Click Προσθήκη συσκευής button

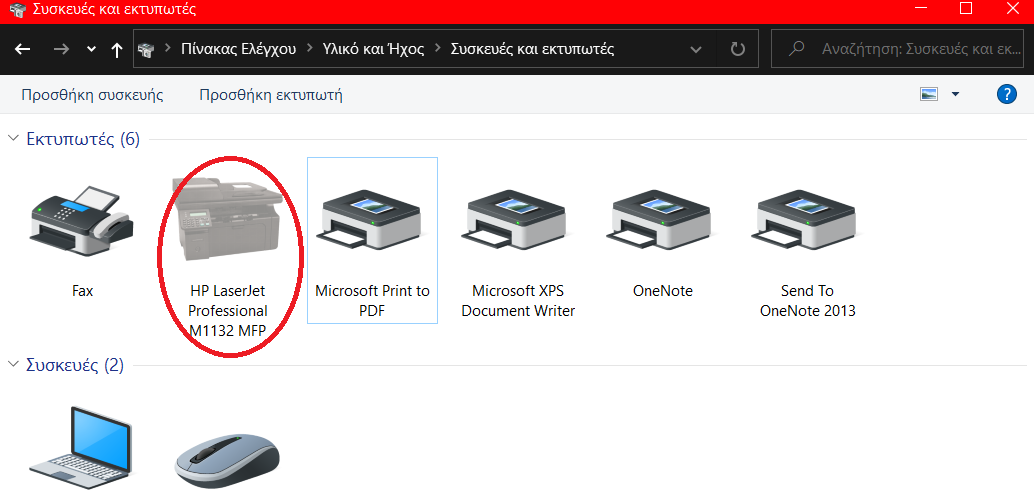pos(92,95)
